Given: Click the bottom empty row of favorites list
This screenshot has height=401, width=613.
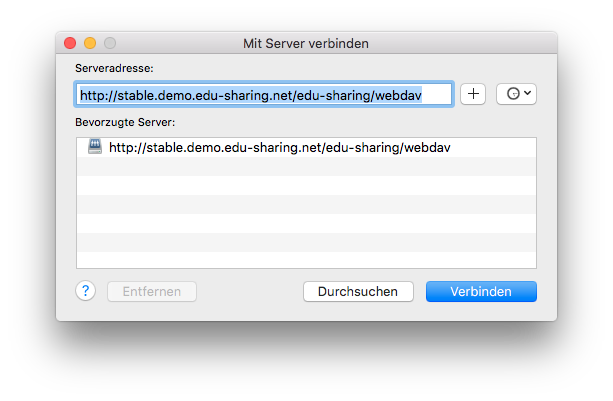Looking at the screenshot, I should 306,259.
